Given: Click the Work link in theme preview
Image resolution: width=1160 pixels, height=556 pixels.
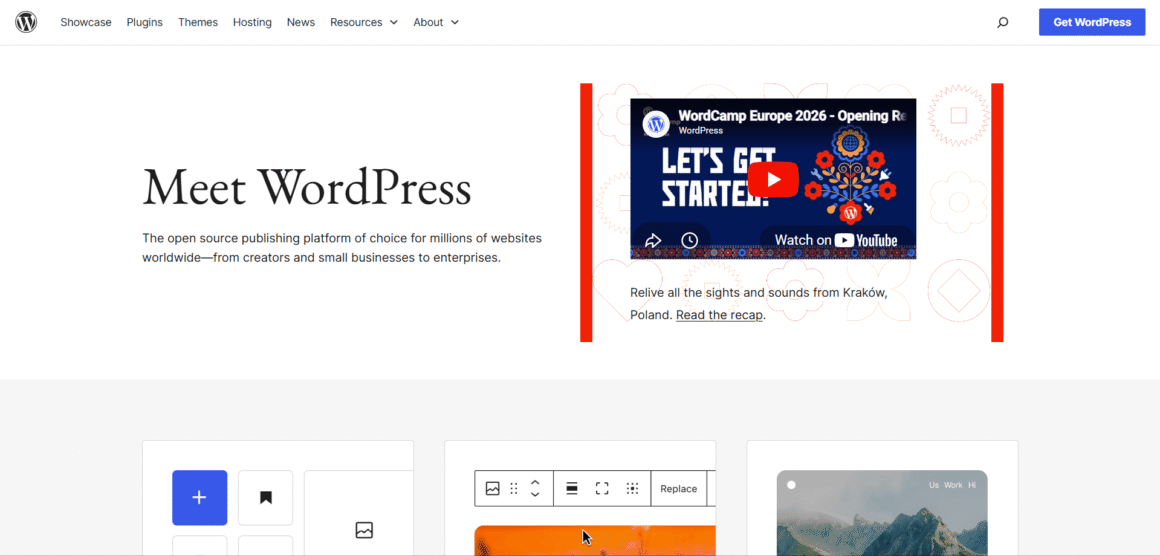Looking at the screenshot, I should pos(954,485).
